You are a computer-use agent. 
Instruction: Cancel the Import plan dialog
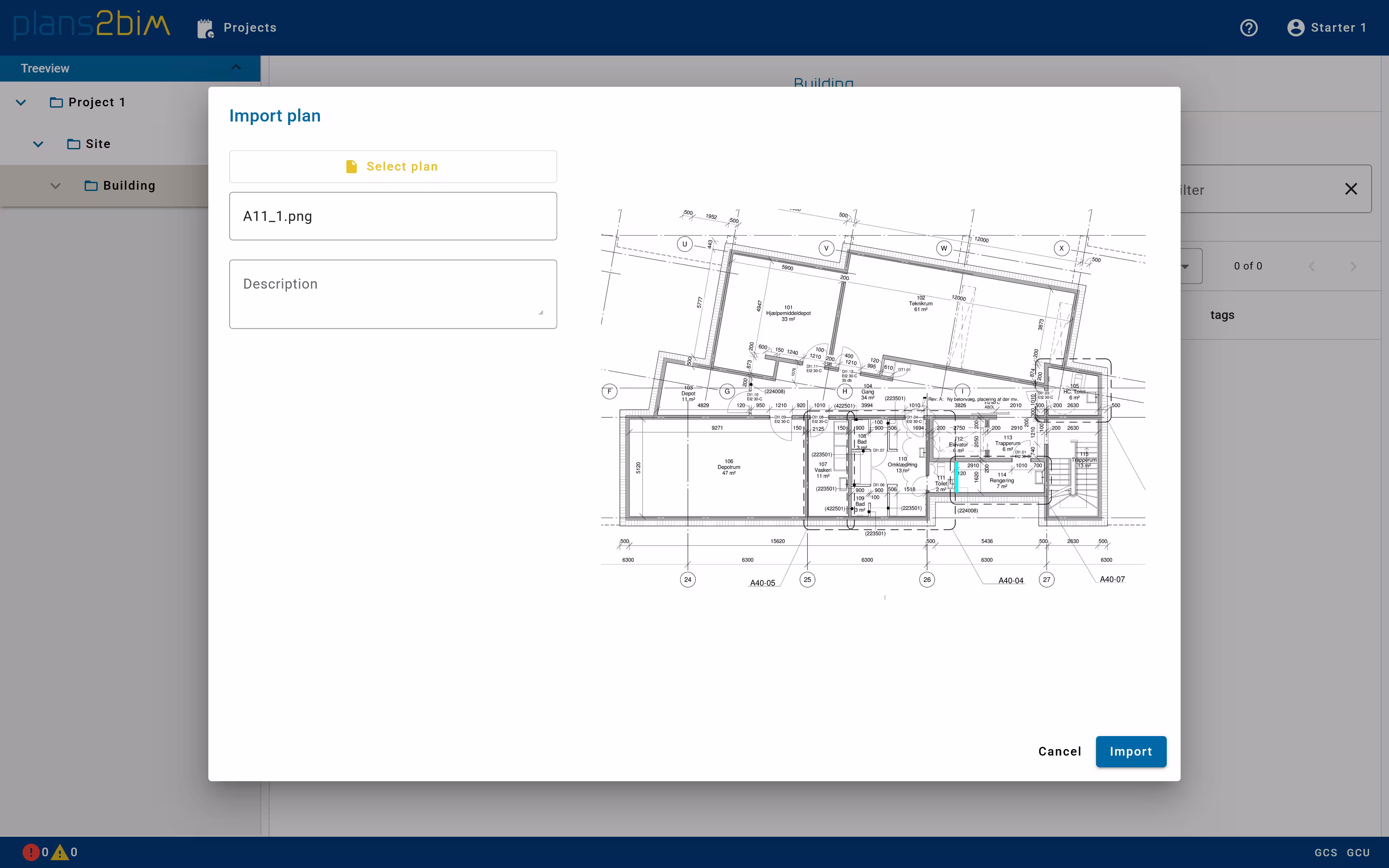tap(1059, 751)
